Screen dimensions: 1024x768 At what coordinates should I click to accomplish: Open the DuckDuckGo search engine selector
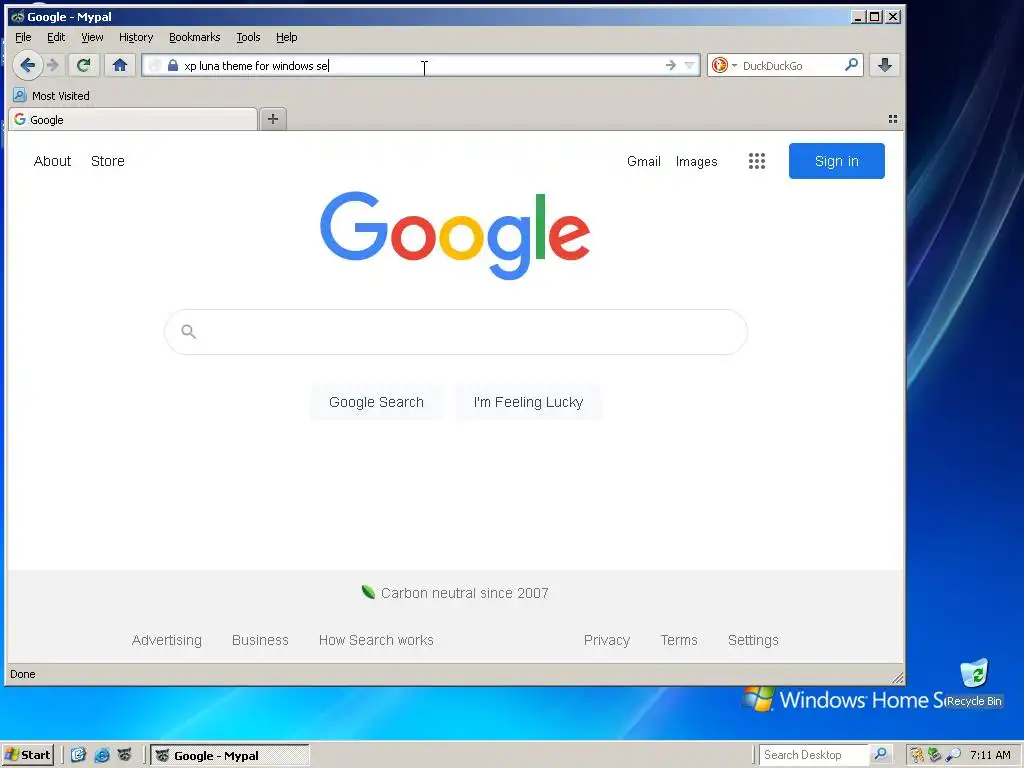pos(724,65)
